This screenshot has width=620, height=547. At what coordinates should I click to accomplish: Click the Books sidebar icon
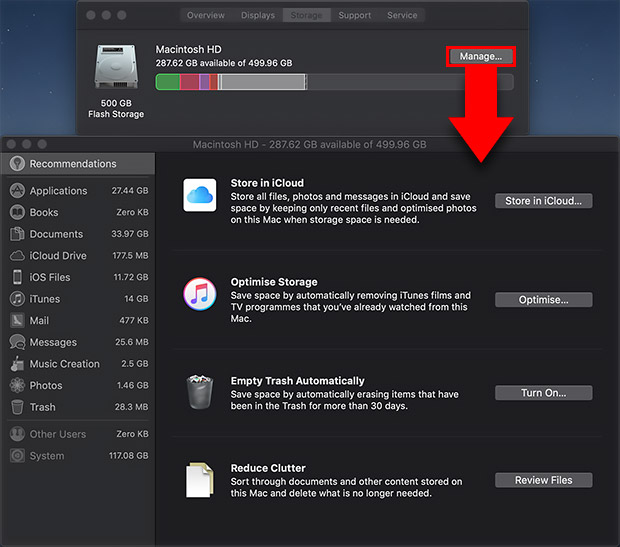click(x=17, y=212)
